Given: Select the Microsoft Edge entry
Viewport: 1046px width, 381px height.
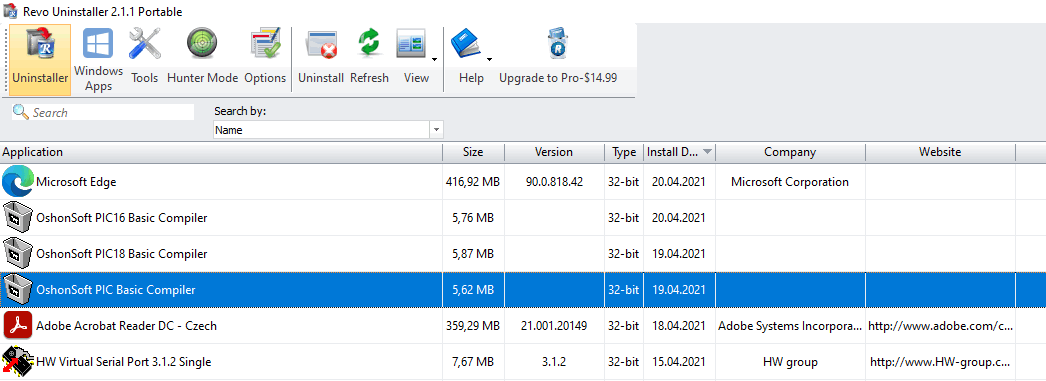Looking at the screenshot, I should pos(523,181).
